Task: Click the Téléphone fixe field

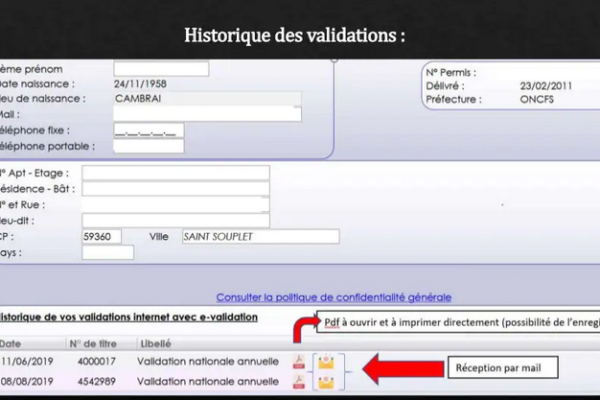Action: point(148,131)
